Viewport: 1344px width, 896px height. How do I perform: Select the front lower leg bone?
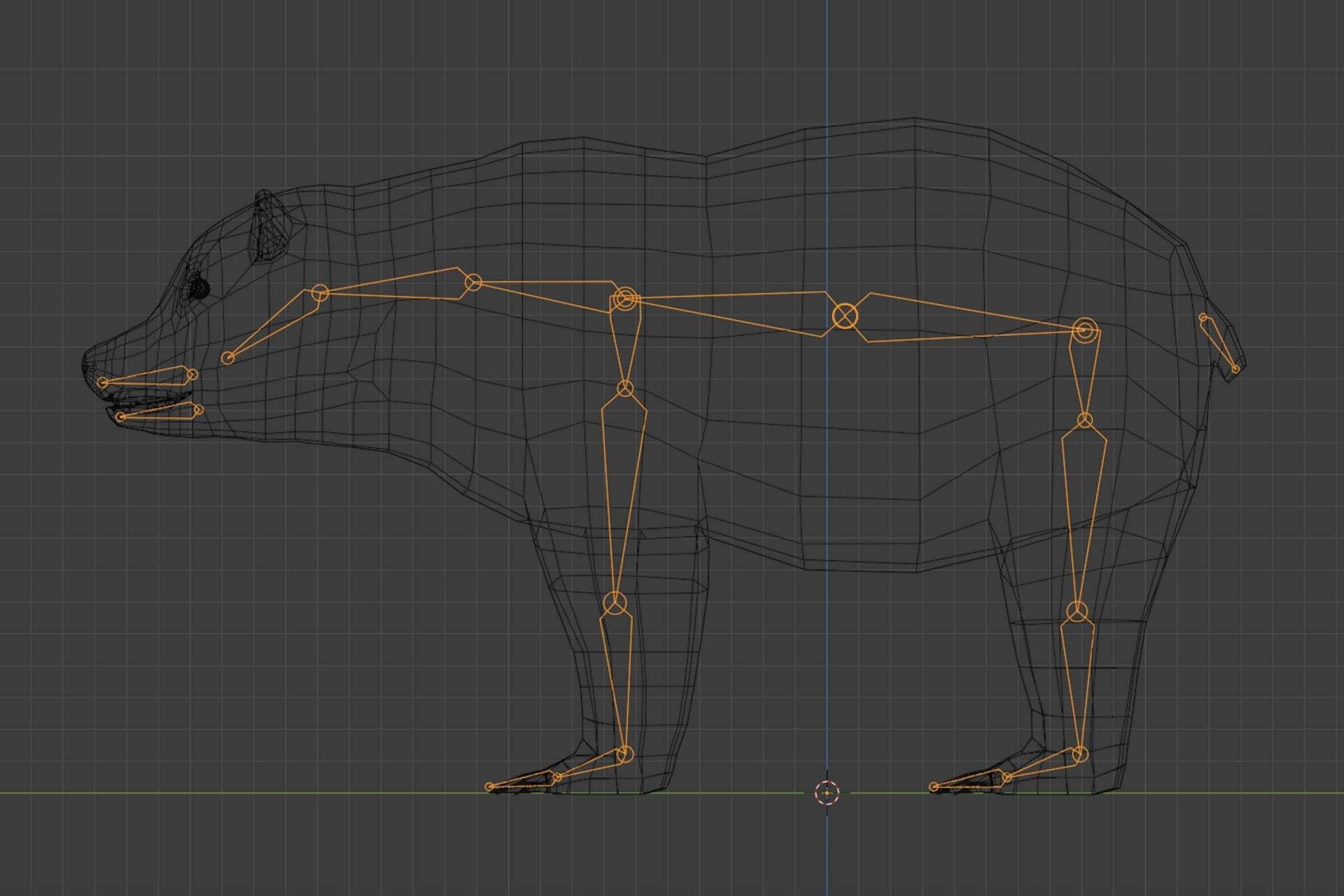click(618, 678)
